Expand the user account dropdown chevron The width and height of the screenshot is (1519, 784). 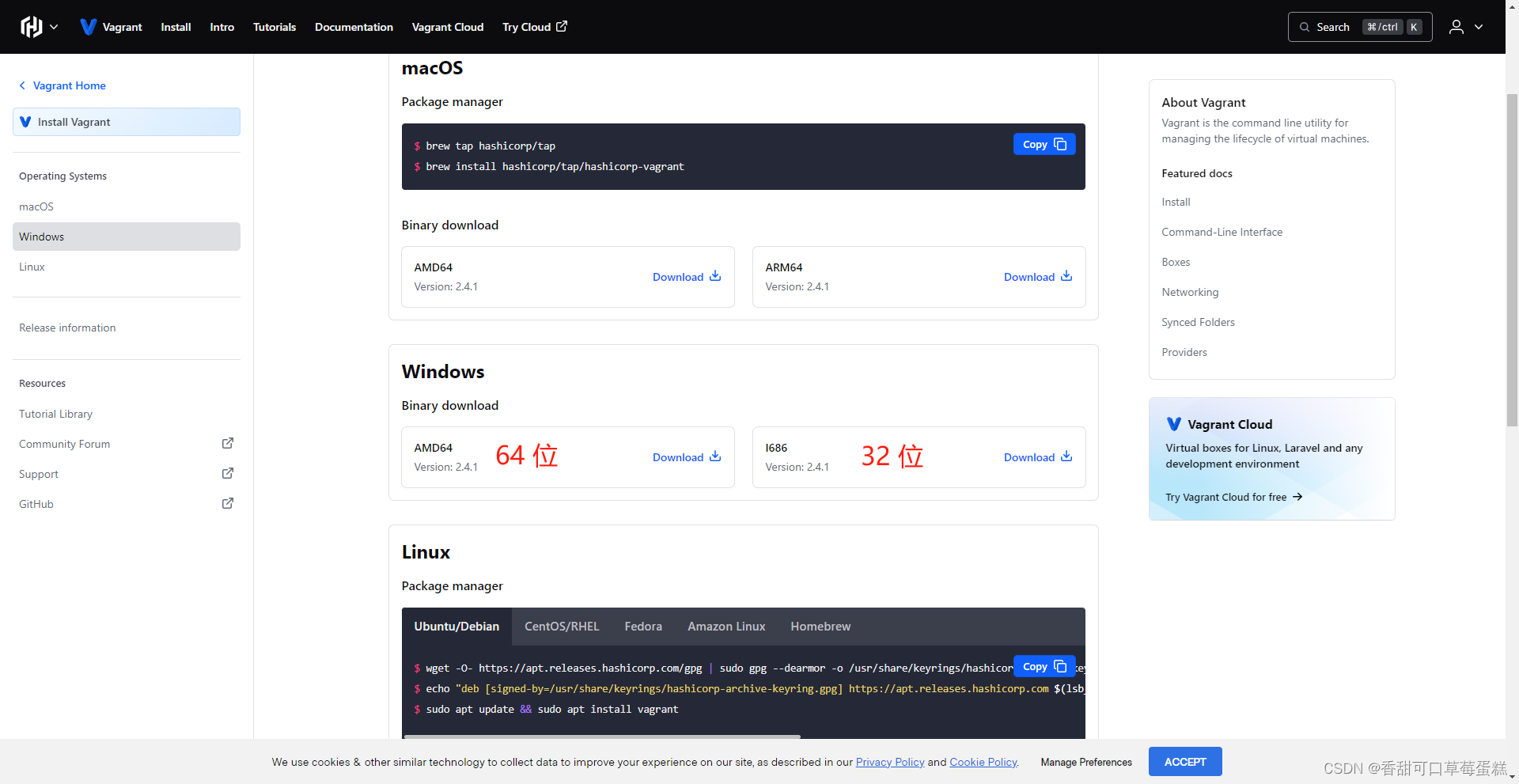tap(1479, 27)
